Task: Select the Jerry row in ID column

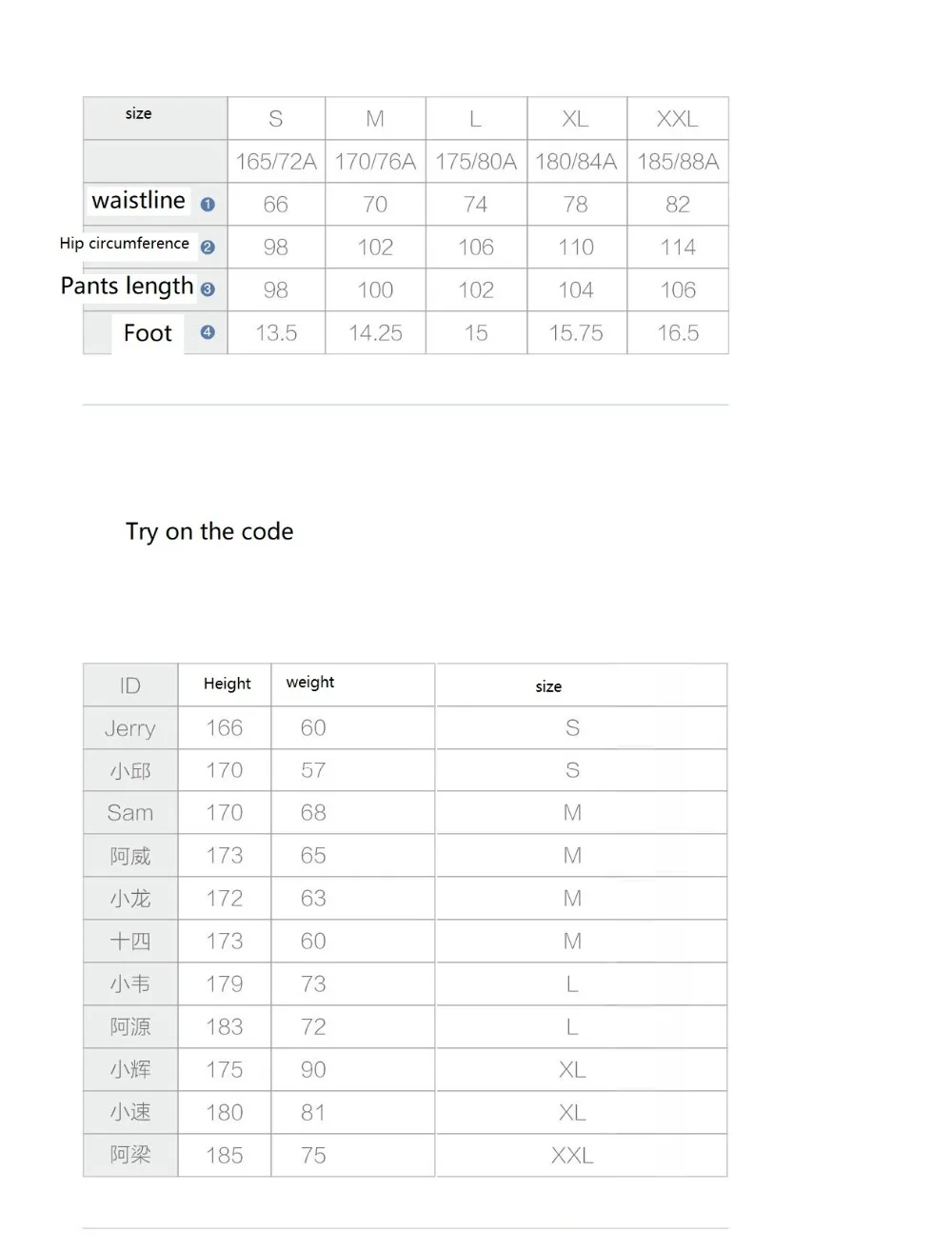Action: click(130, 728)
